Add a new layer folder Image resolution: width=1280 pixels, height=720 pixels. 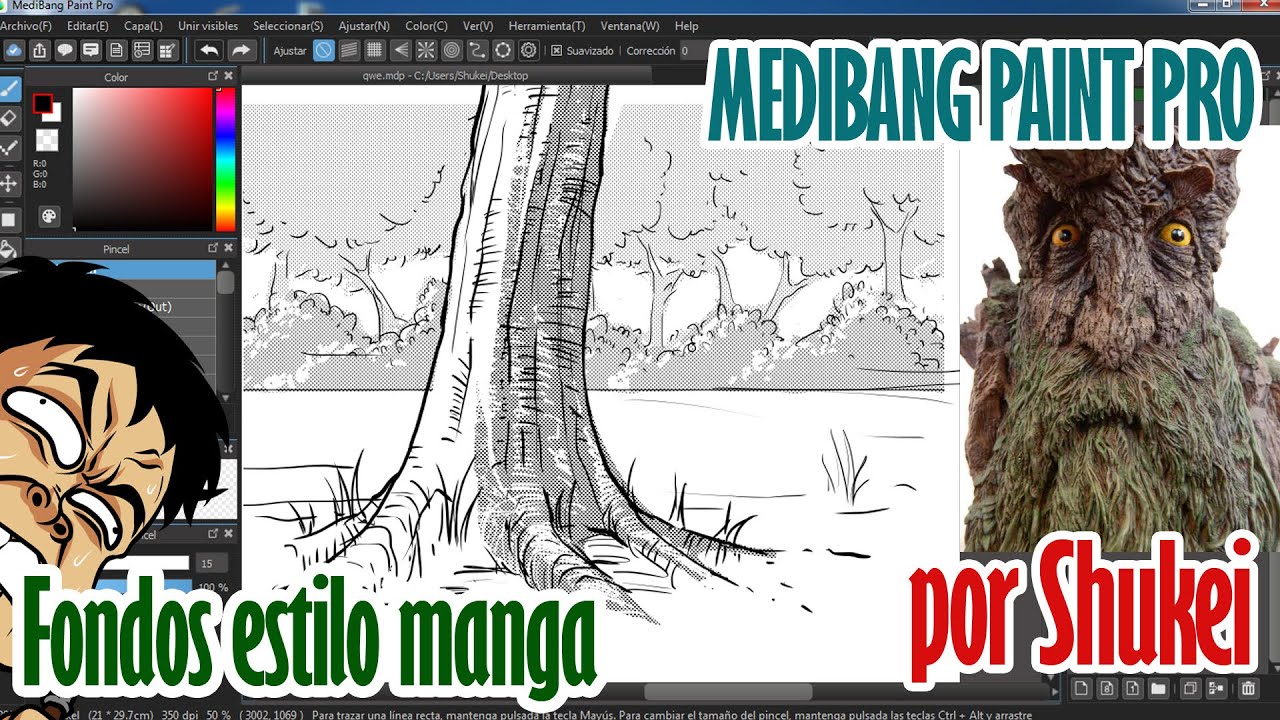coord(1158,688)
